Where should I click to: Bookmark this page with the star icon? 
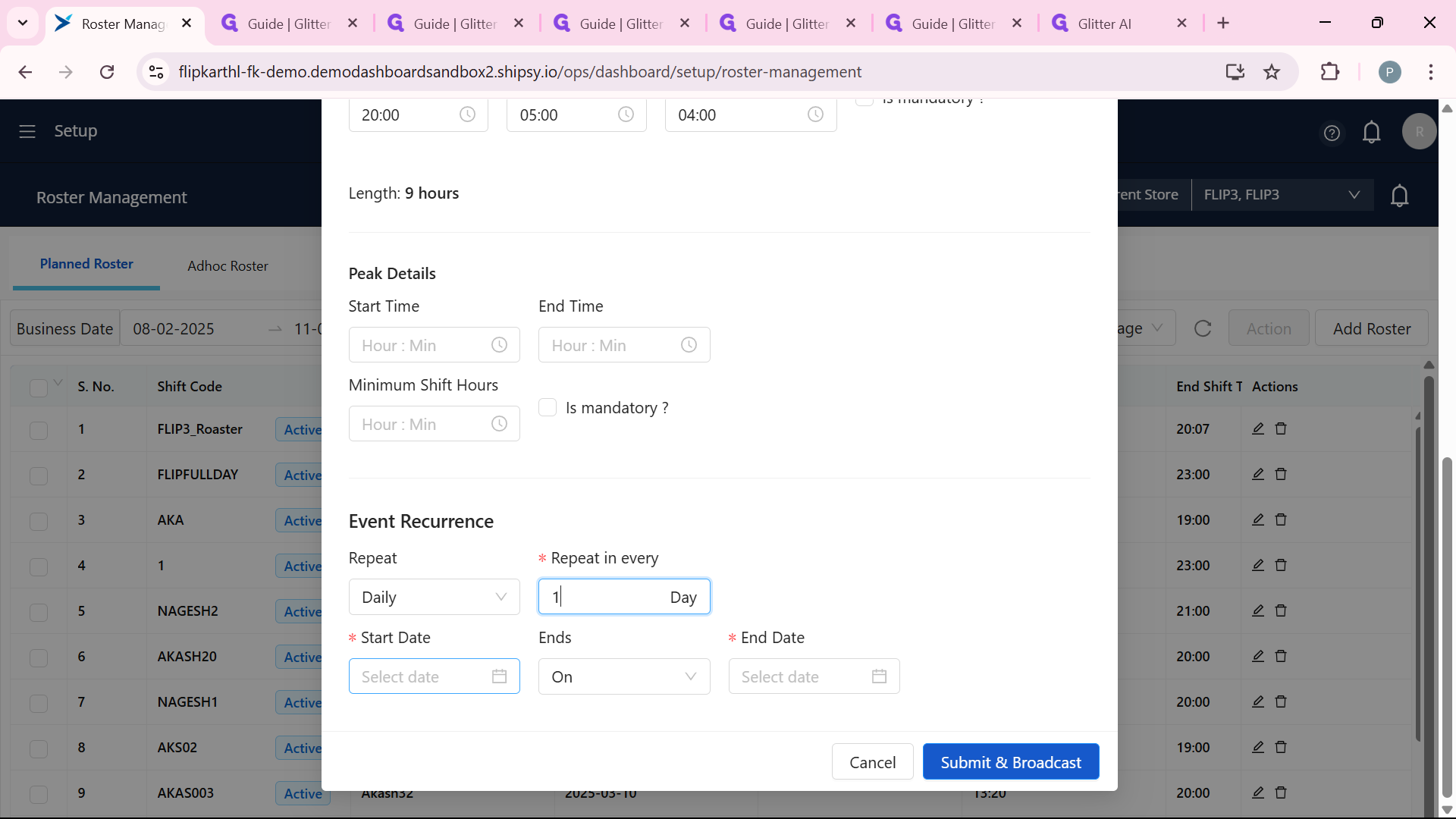(x=1272, y=72)
